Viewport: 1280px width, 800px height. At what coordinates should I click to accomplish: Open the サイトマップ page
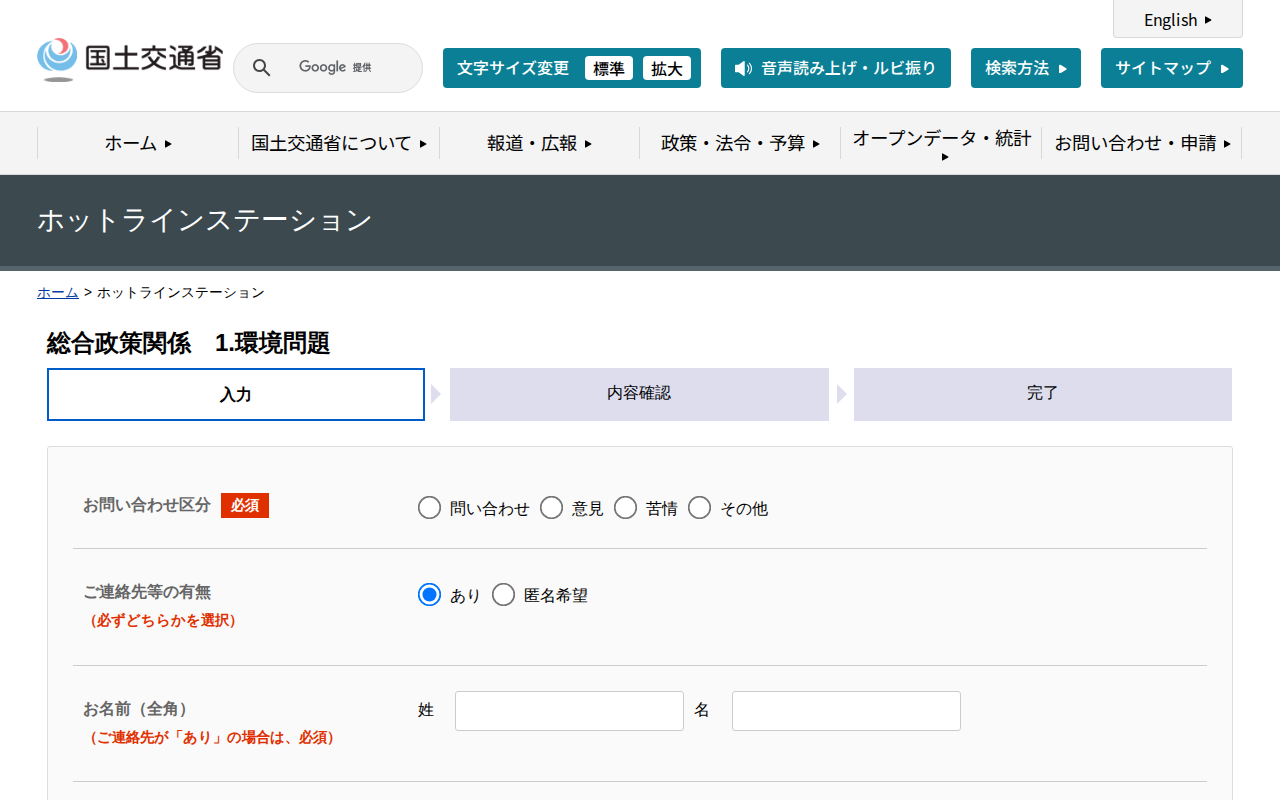[1171, 68]
